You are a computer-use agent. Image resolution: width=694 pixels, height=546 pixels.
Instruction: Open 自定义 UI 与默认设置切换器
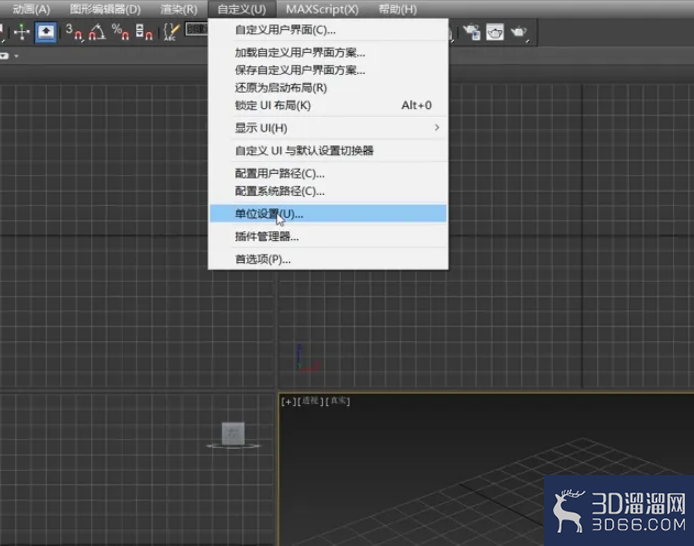coord(328,150)
